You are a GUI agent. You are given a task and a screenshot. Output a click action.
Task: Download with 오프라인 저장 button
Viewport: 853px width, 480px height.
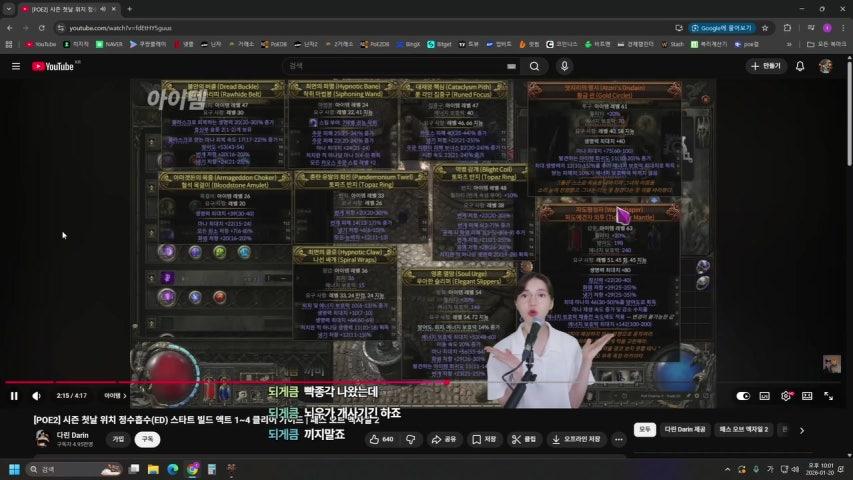pyautogui.click(x=576, y=439)
